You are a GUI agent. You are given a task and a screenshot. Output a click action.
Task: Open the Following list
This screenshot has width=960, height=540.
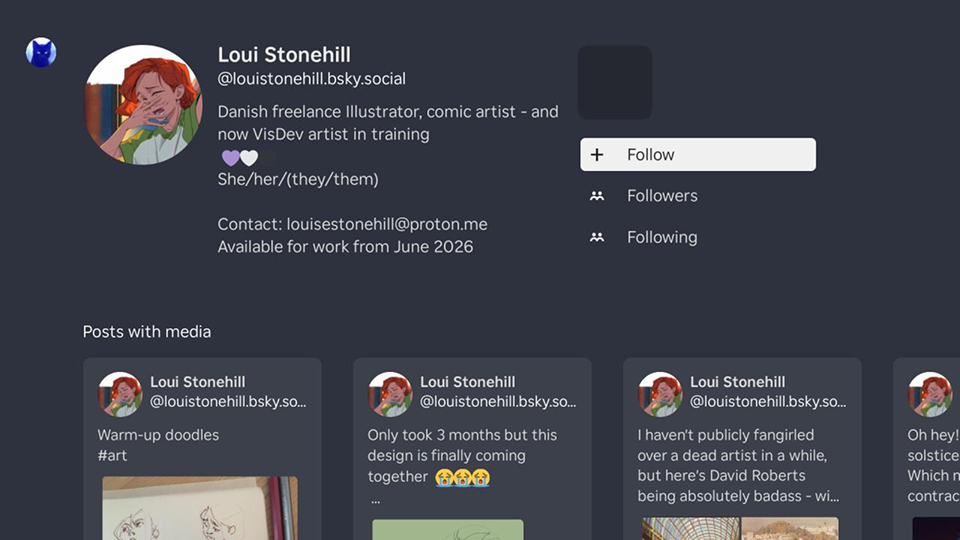coord(662,238)
